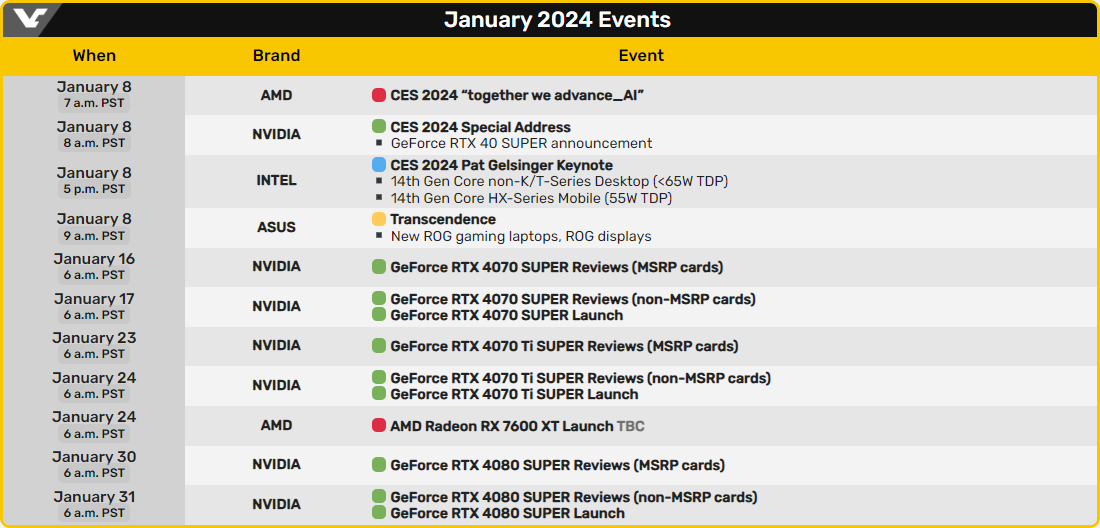Click green square beside RTX 4070 SUPER Reviews (non-MSRP cards)

[379, 299]
